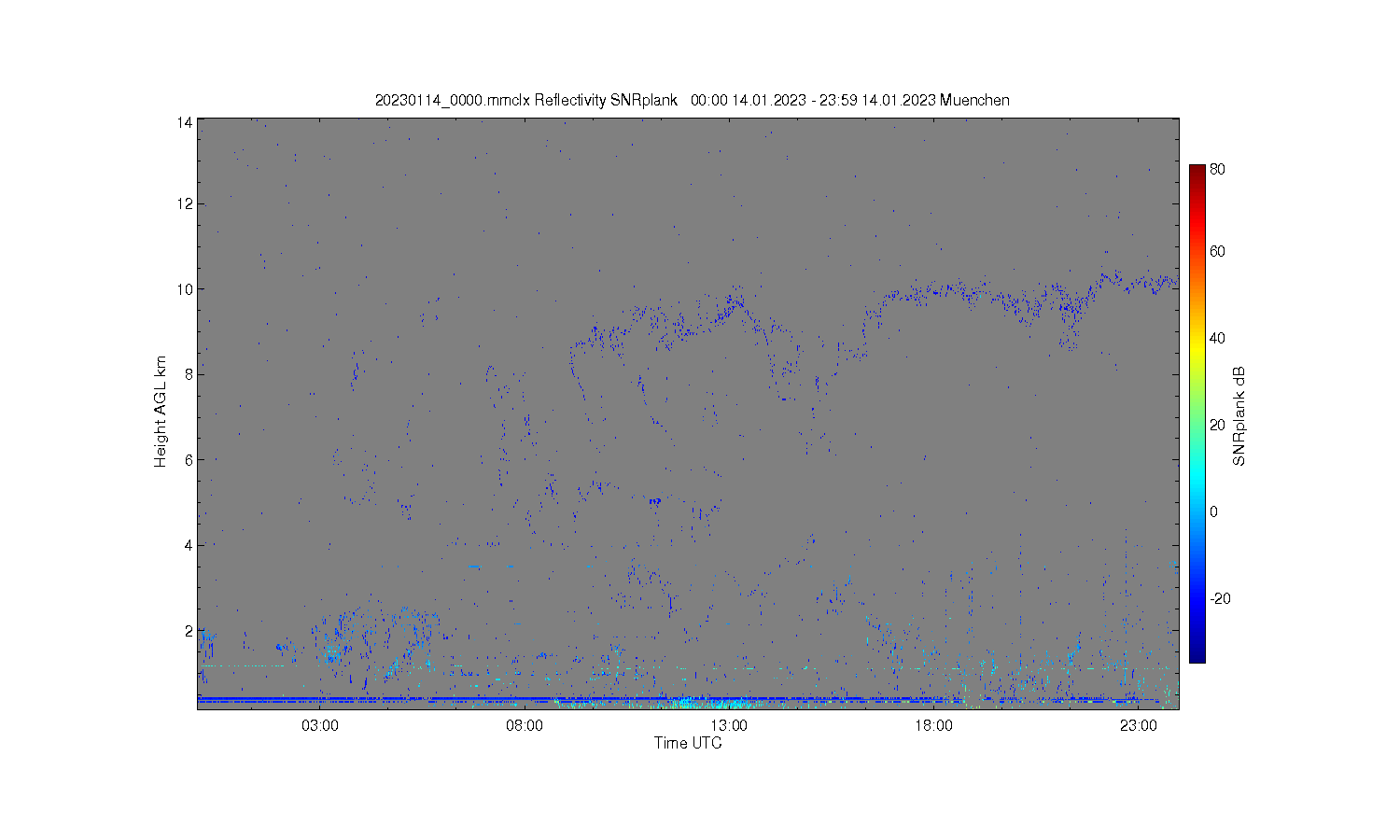Click the height tick label 2
The image size is (1400, 840).
click(188, 631)
